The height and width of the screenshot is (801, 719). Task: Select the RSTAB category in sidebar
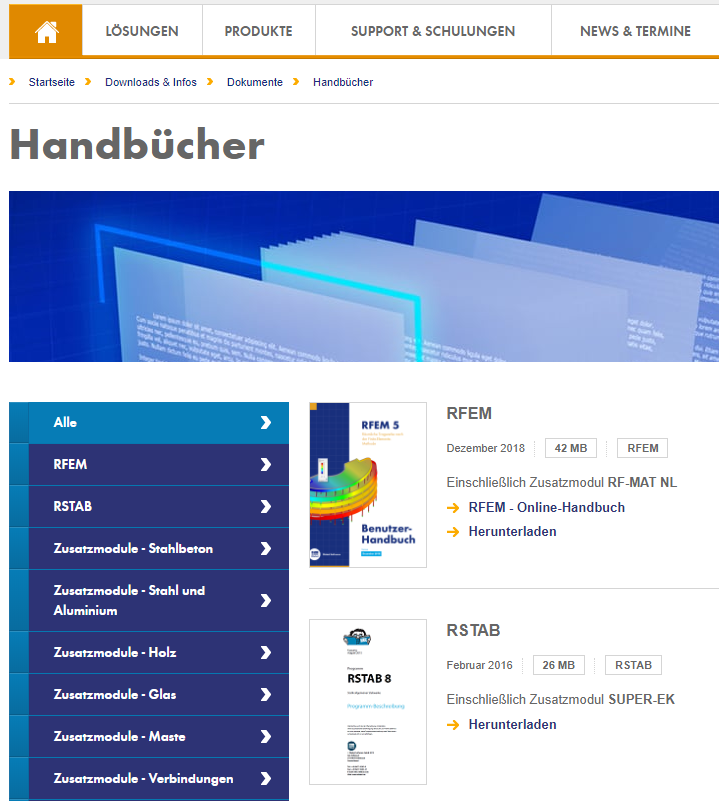click(x=149, y=506)
